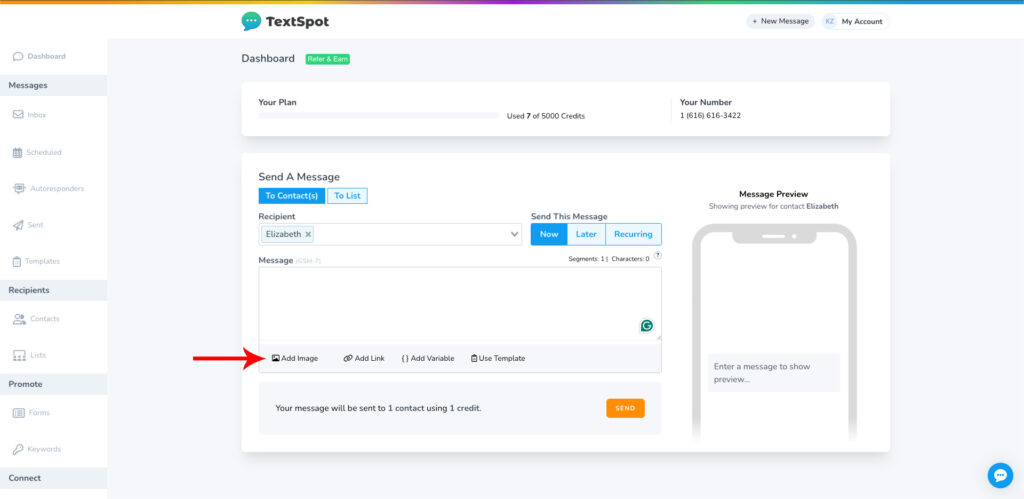
Task: Click the Dashboard speech bubble icon
Action: click(18, 57)
